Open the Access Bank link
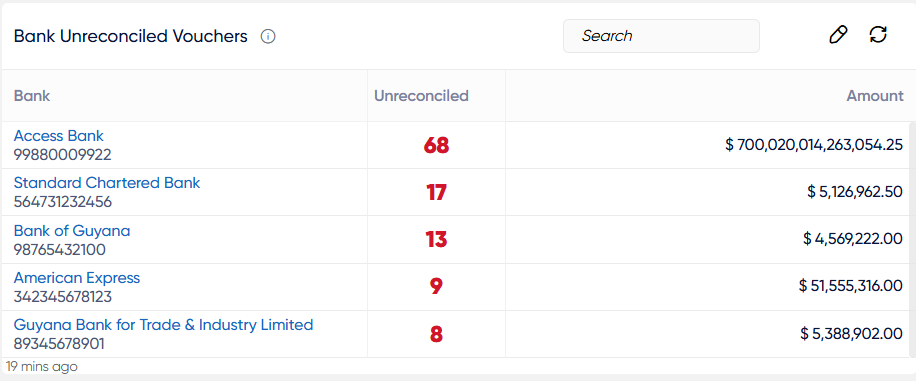 point(58,136)
